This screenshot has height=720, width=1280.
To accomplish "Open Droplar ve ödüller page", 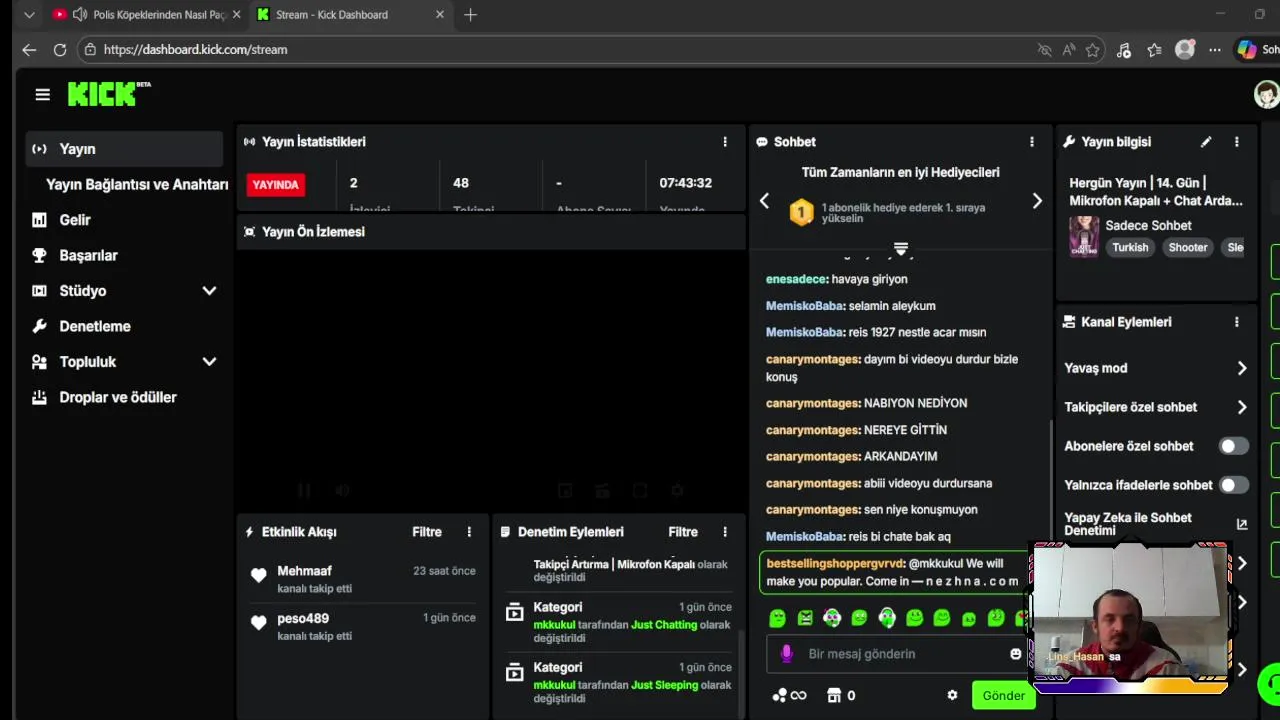I will tap(118, 397).
